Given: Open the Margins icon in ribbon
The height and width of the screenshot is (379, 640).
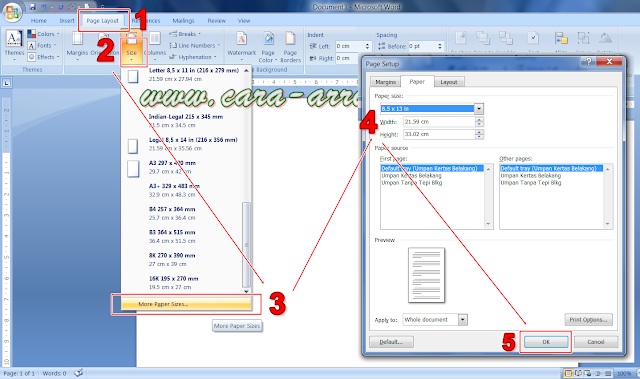Looking at the screenshot, I should [x=77, y=39].
